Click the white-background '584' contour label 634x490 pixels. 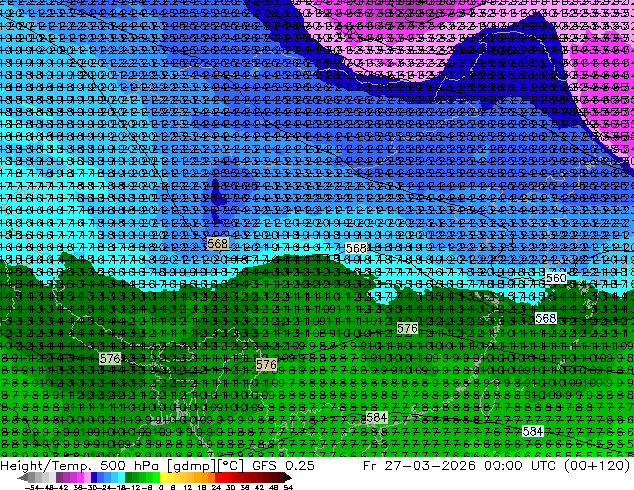pos(533,431)
